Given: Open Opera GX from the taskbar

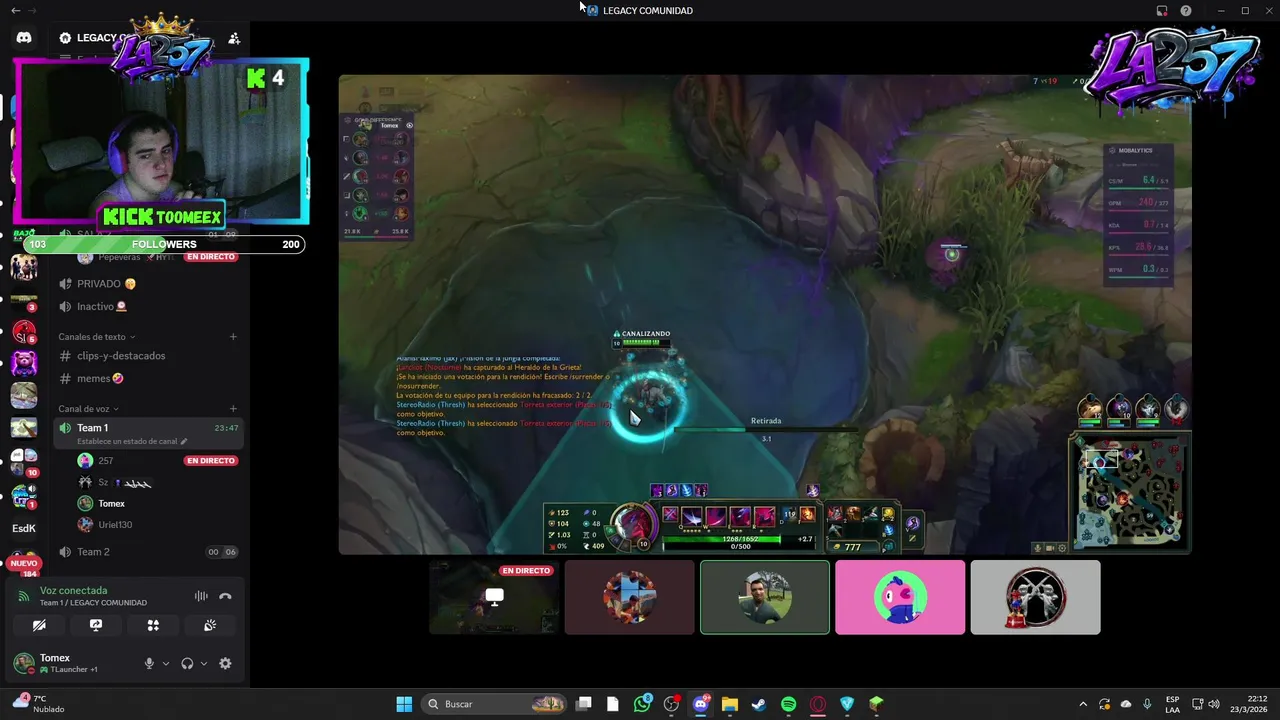Looking at the screenshot, I should [x=818, y=704].
